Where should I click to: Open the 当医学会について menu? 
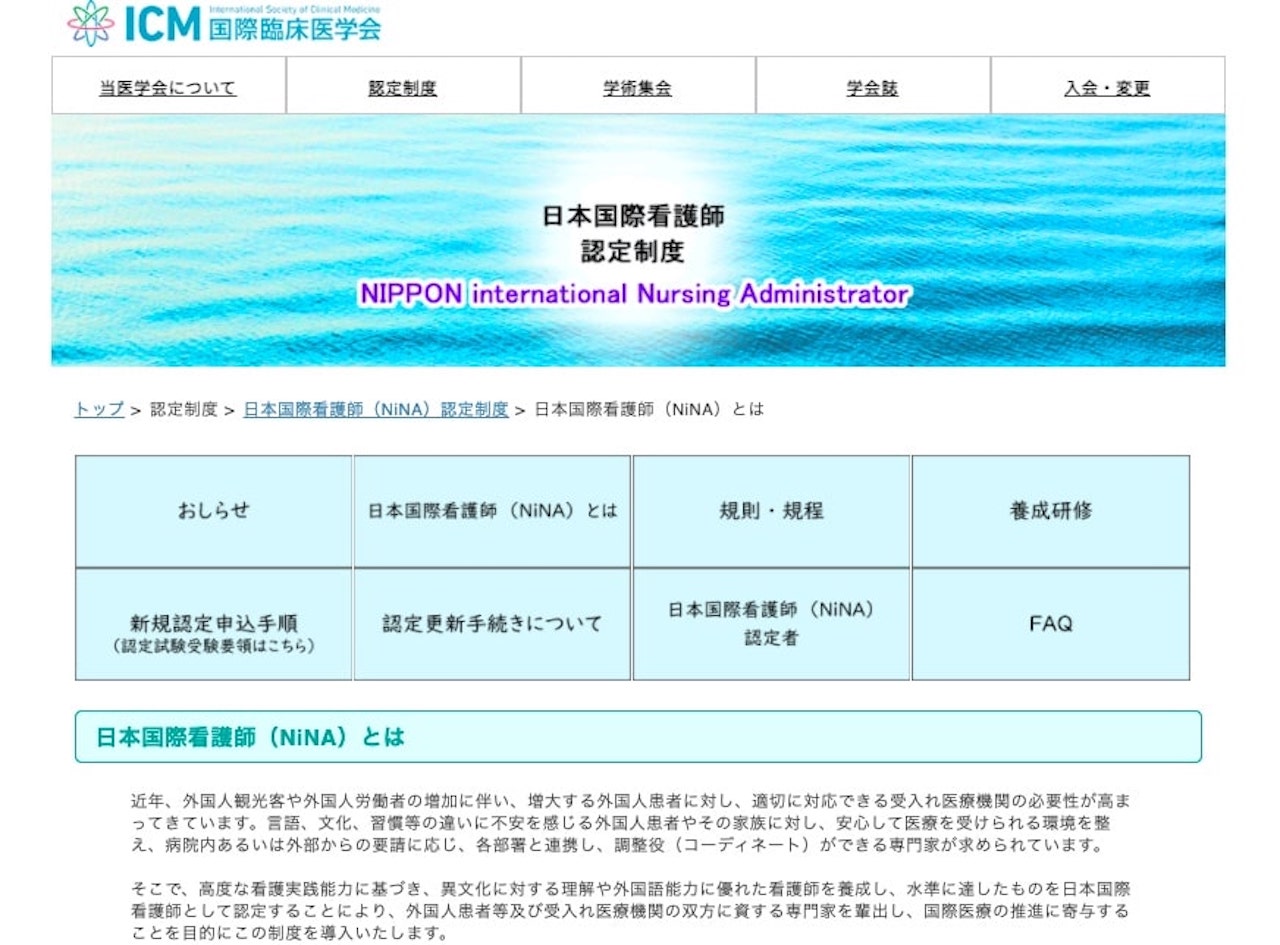[x=168, y=88]
